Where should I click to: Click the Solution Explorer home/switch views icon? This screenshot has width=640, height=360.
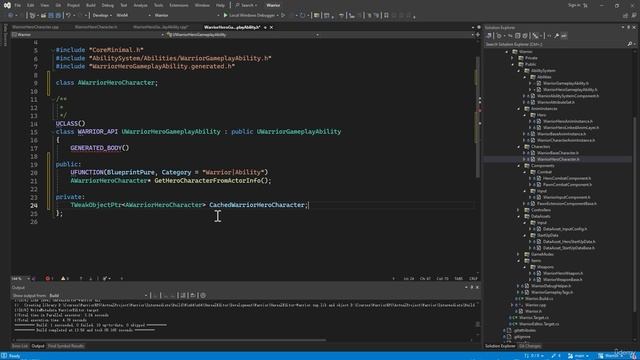(489, 36)
